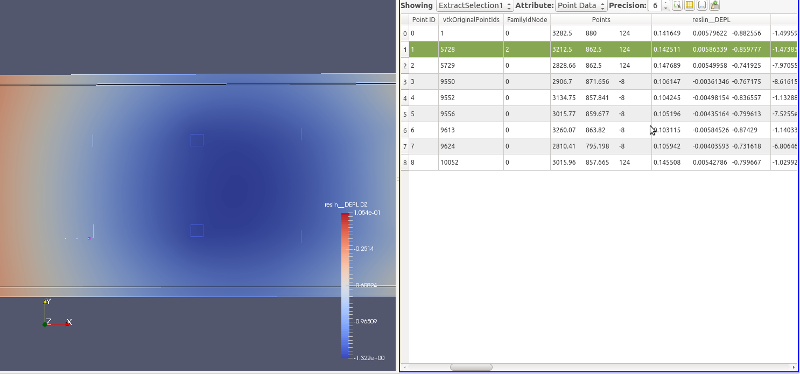The height and width of the screenshot is (374, 800).
Task: Toggle column visibility icon in spreadsheet toolbar
Action: 689,5
